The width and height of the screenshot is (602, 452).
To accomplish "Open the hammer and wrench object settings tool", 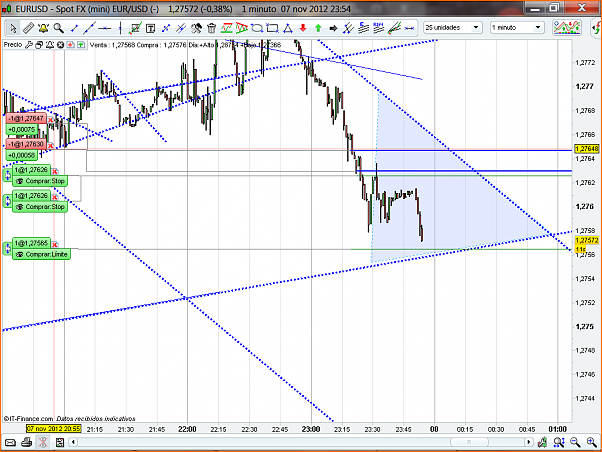I will pyautogui.click(x=196, y=28).
